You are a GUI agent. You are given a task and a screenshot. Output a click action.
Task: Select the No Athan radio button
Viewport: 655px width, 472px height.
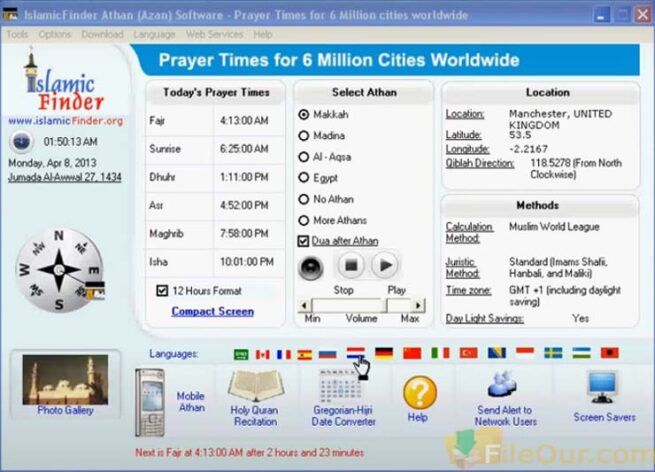304,199
